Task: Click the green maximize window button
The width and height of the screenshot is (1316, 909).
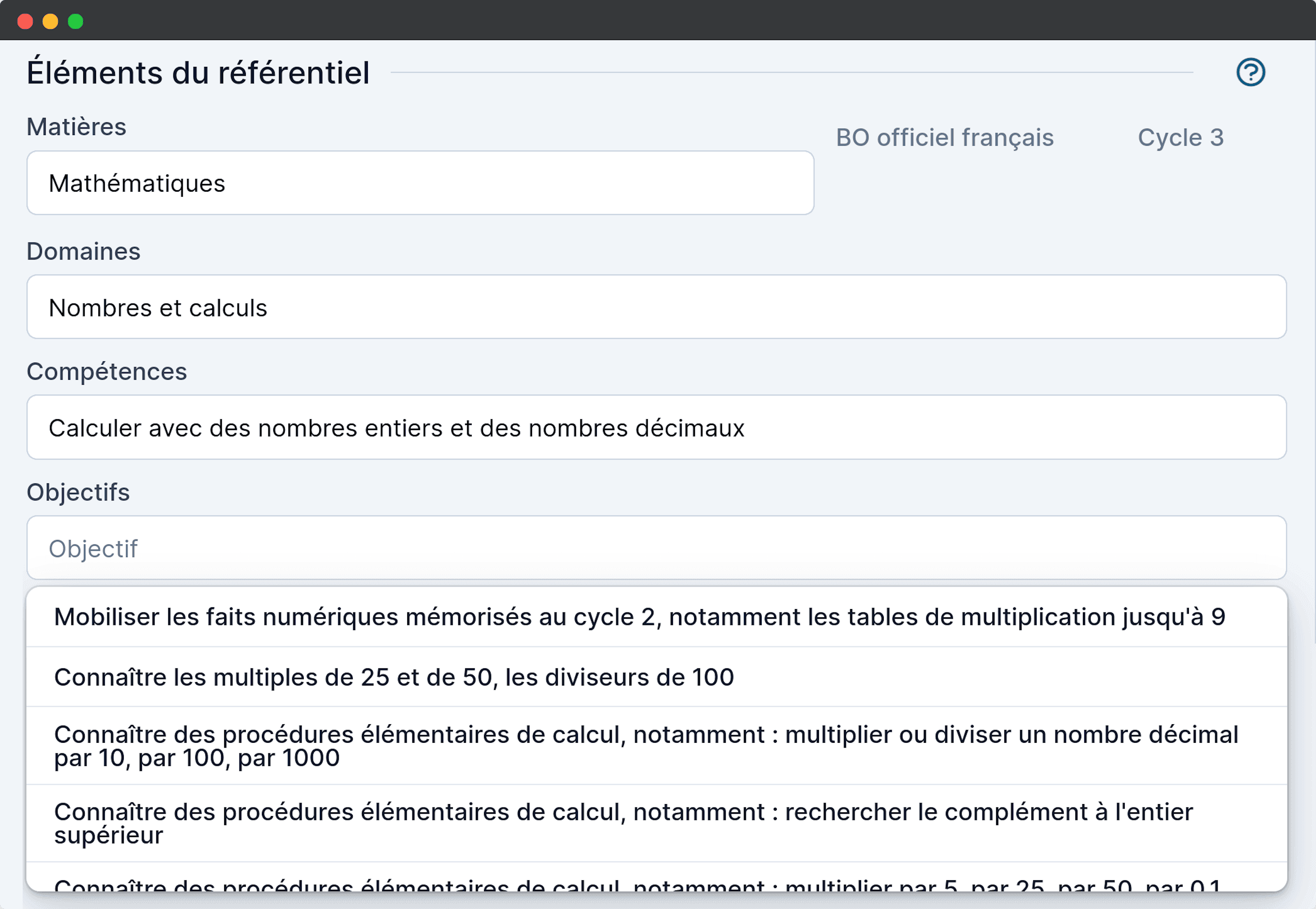Action: point(75,21)
